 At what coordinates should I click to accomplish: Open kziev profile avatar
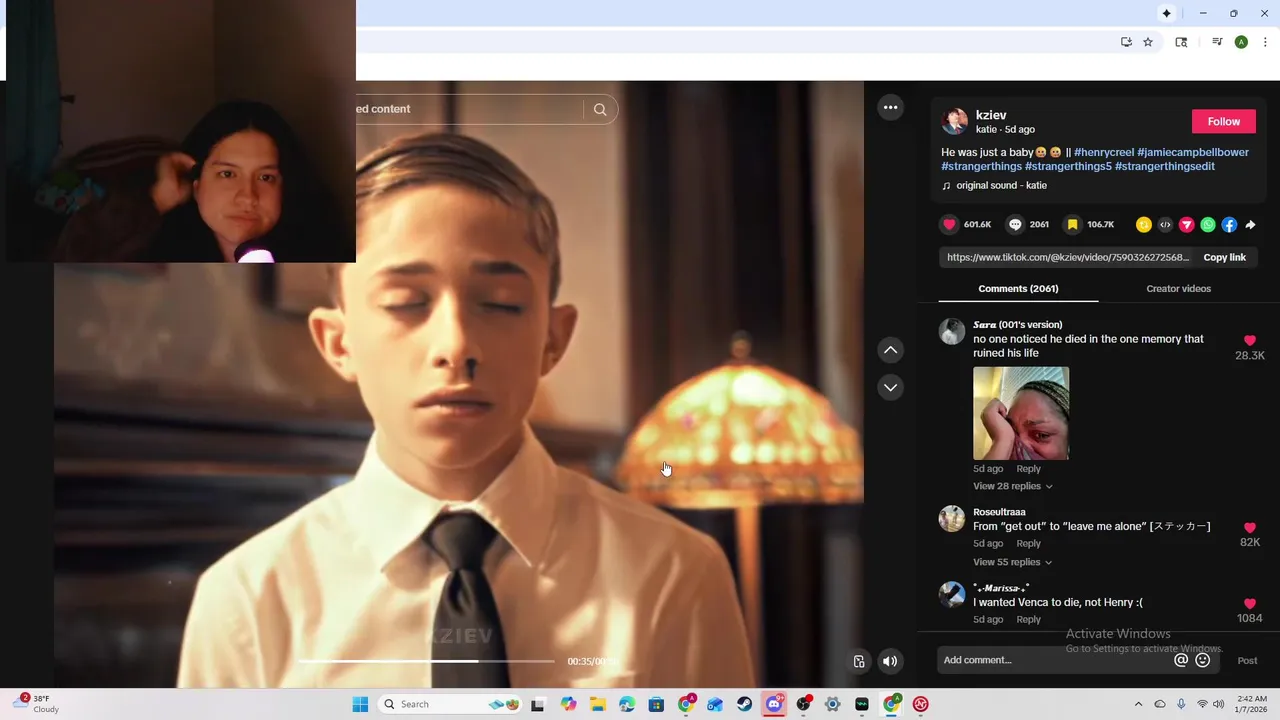pos(954,121)
